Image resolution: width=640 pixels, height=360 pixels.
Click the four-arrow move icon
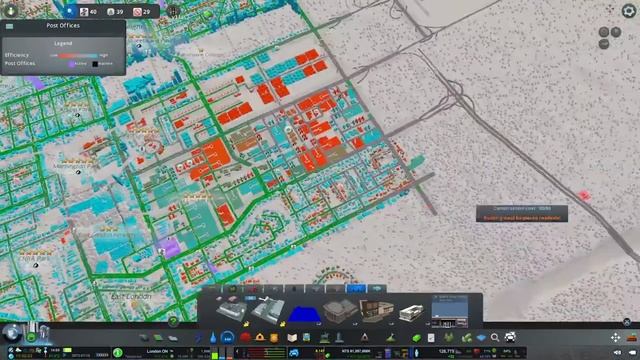[x=615, y=337]
